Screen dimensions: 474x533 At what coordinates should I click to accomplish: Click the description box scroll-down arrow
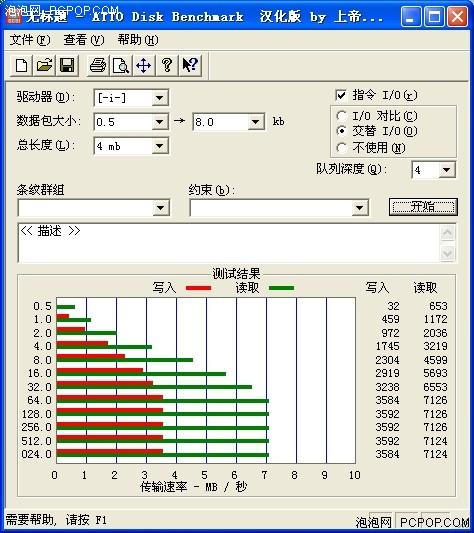[x=447, y=253]
